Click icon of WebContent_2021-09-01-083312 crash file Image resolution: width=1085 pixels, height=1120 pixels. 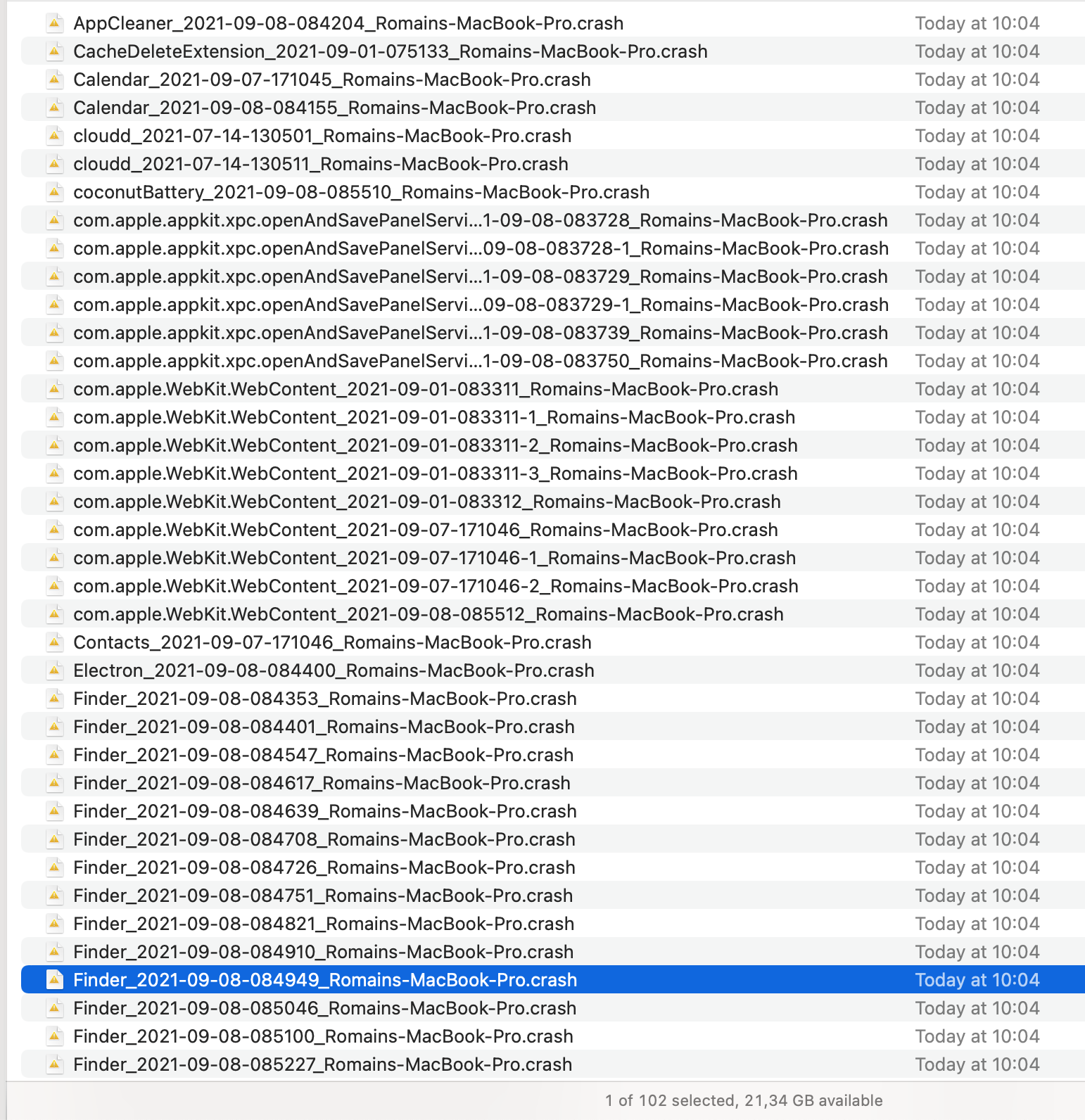click(x=54, y=502)
